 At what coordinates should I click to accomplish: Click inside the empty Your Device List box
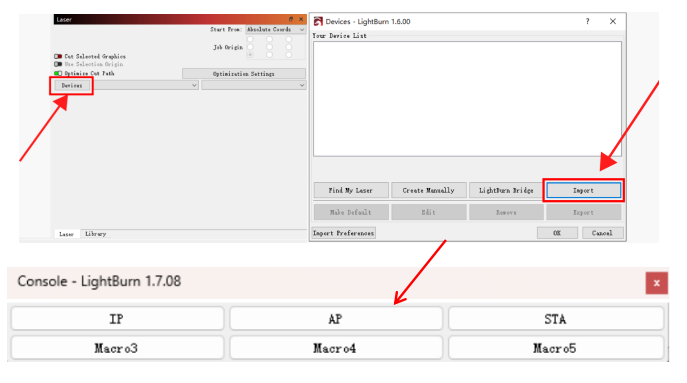point(467,99)
